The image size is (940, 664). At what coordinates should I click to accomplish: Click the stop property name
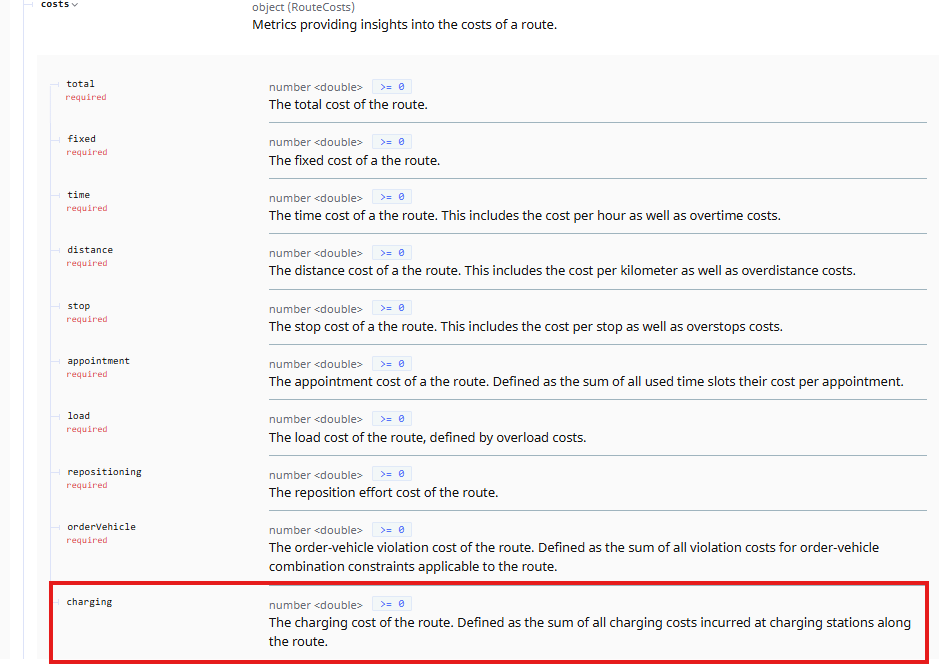(79, 306)
